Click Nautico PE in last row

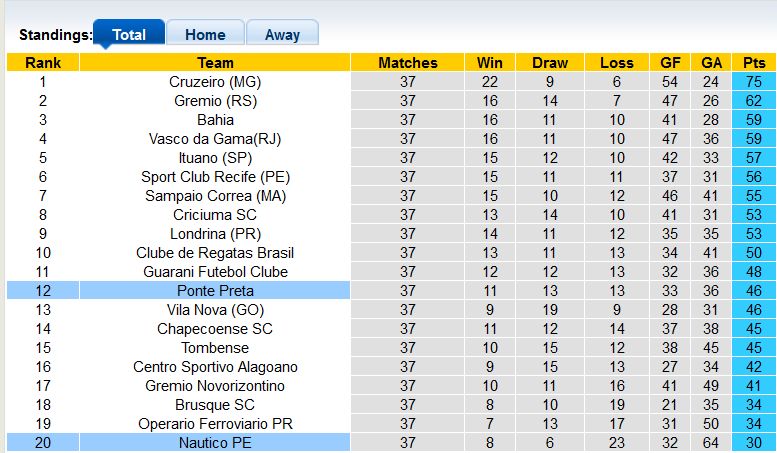click(x=215, y=442)
